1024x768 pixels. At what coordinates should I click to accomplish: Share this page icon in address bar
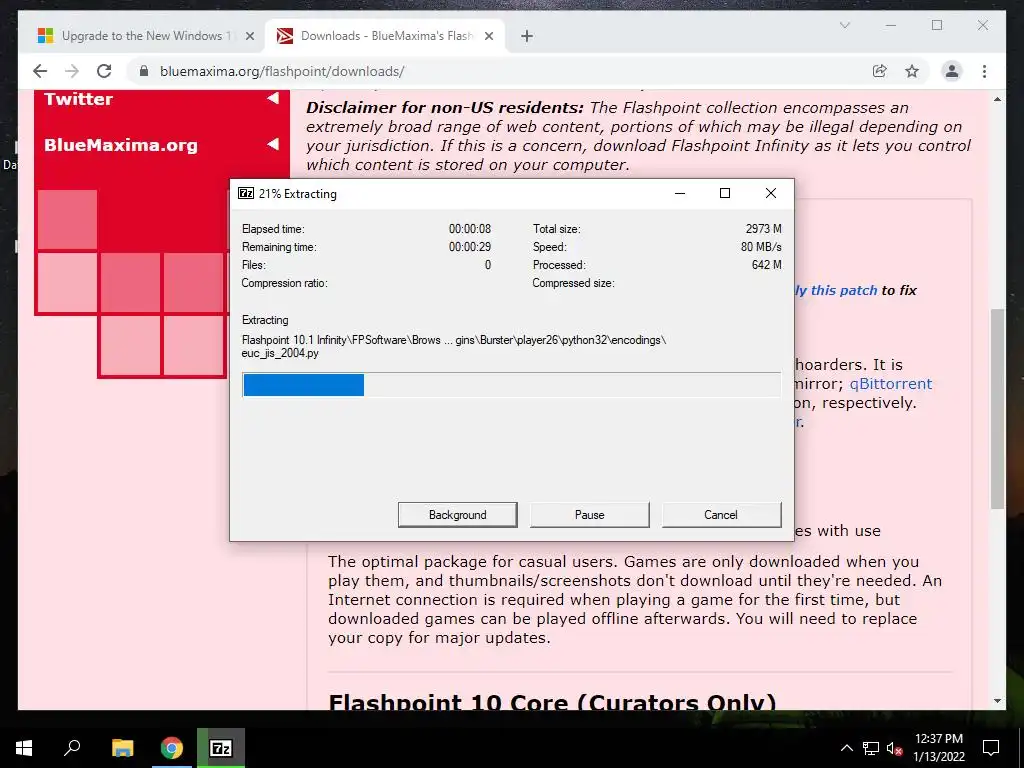click(x=880, y=71)
